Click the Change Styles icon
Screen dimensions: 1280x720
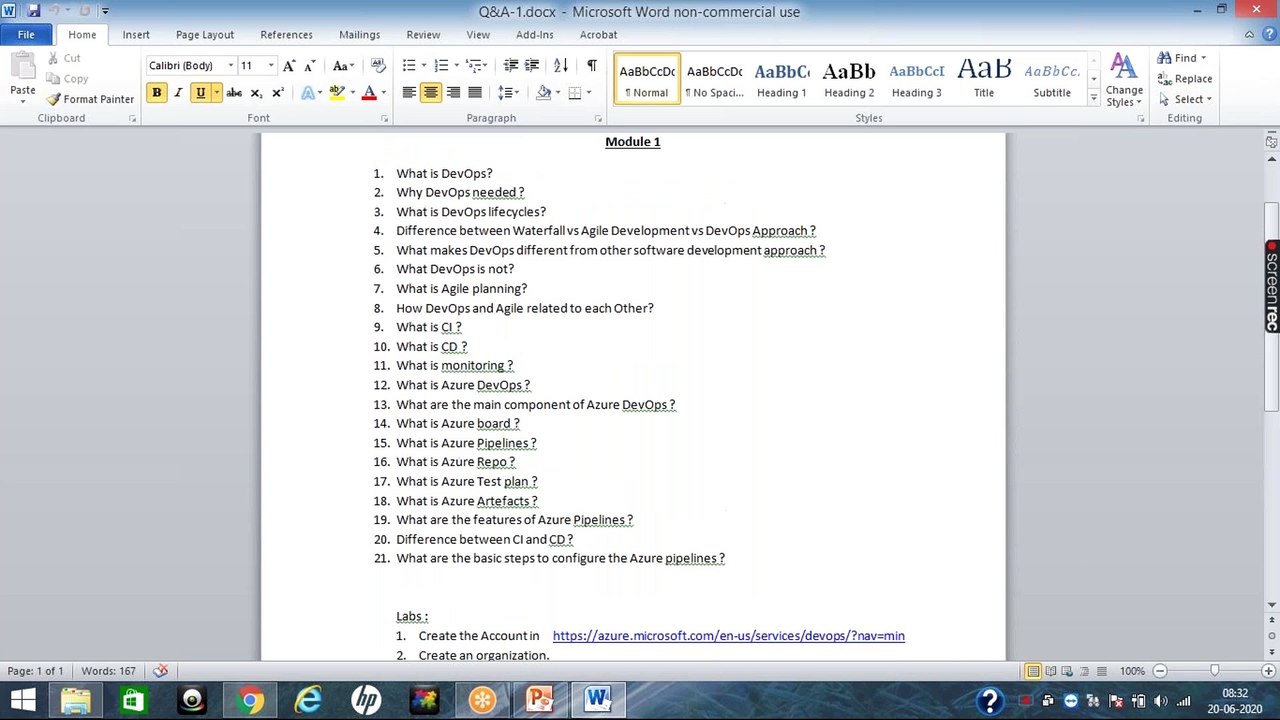pos(1124,80)
